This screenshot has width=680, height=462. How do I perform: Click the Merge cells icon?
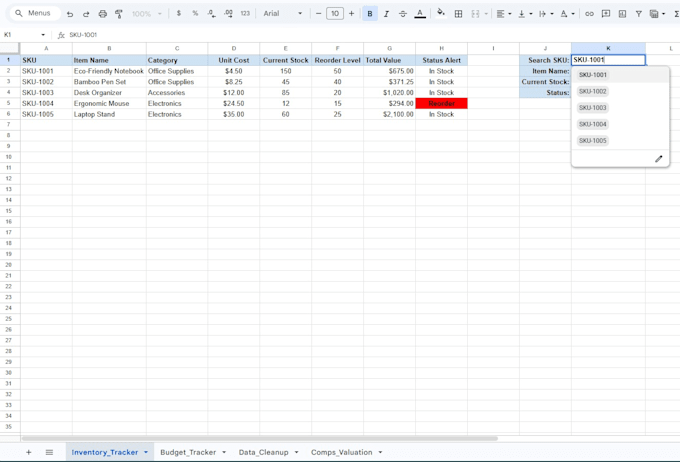[x=475, y=14]
